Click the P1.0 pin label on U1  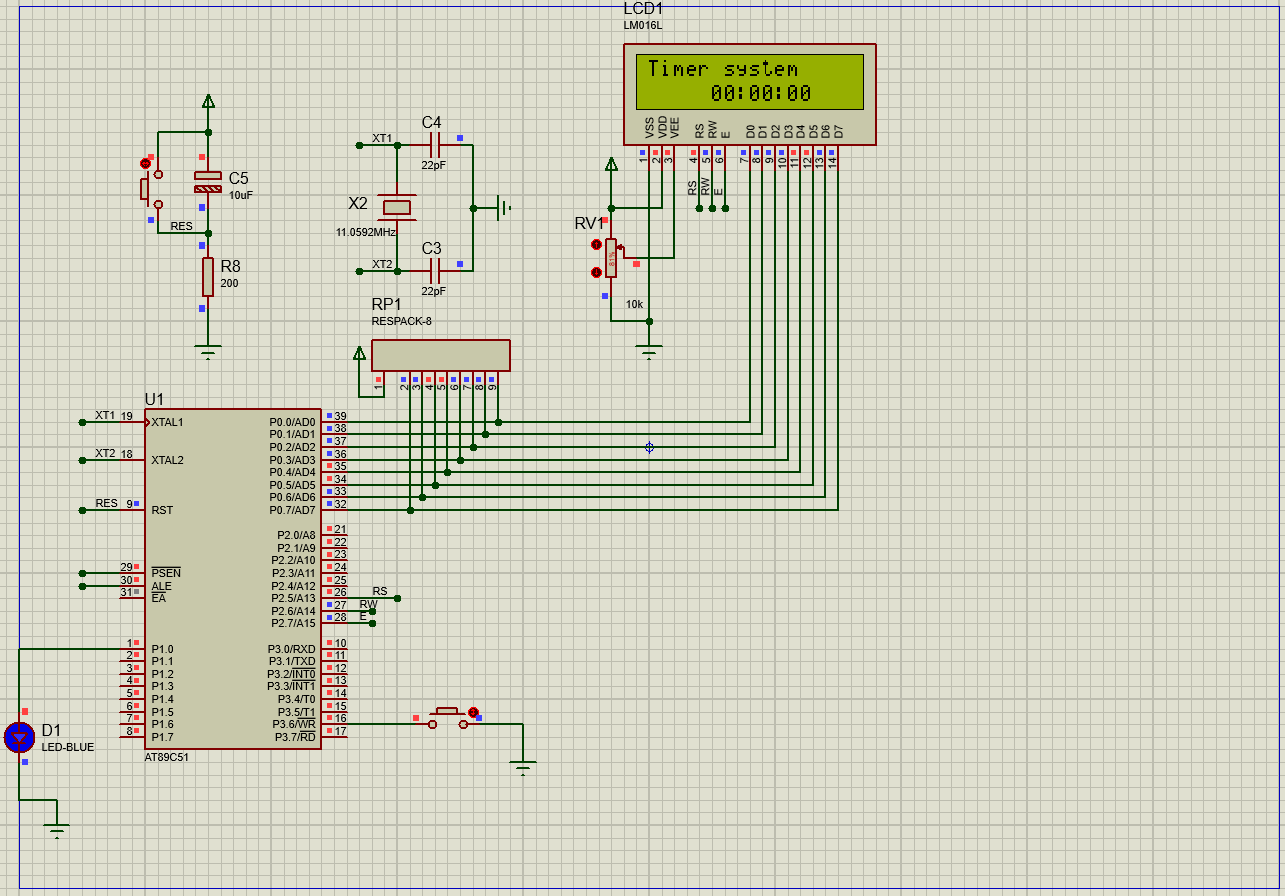[x=162, y=649]
